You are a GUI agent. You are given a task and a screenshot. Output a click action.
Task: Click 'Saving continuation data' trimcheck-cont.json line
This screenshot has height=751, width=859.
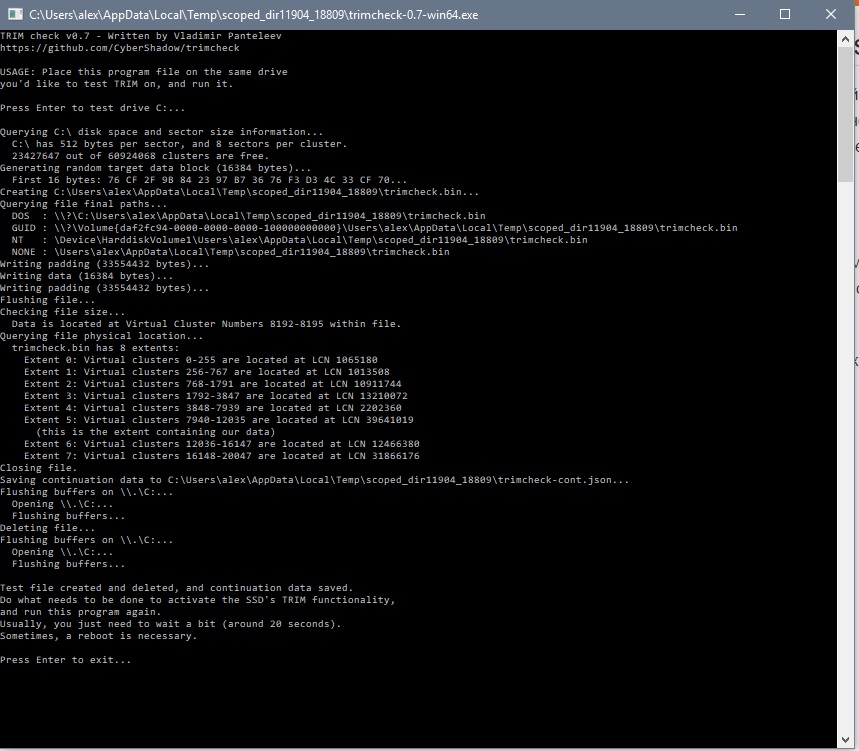pyautogui.click(x=314, y=481)
